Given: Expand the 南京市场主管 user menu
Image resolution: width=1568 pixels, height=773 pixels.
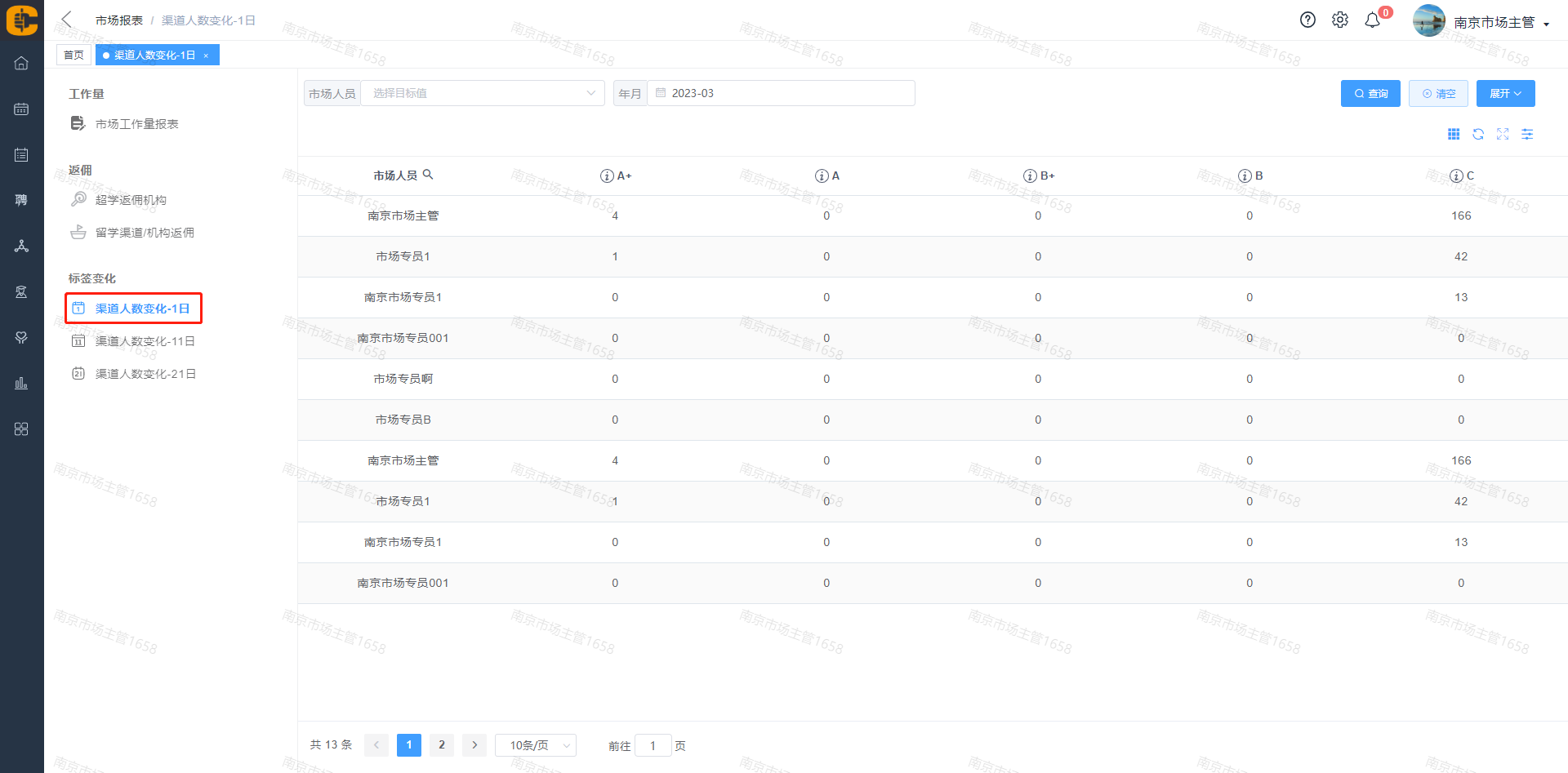Looking at the screenshot, I should [1501, 22].
